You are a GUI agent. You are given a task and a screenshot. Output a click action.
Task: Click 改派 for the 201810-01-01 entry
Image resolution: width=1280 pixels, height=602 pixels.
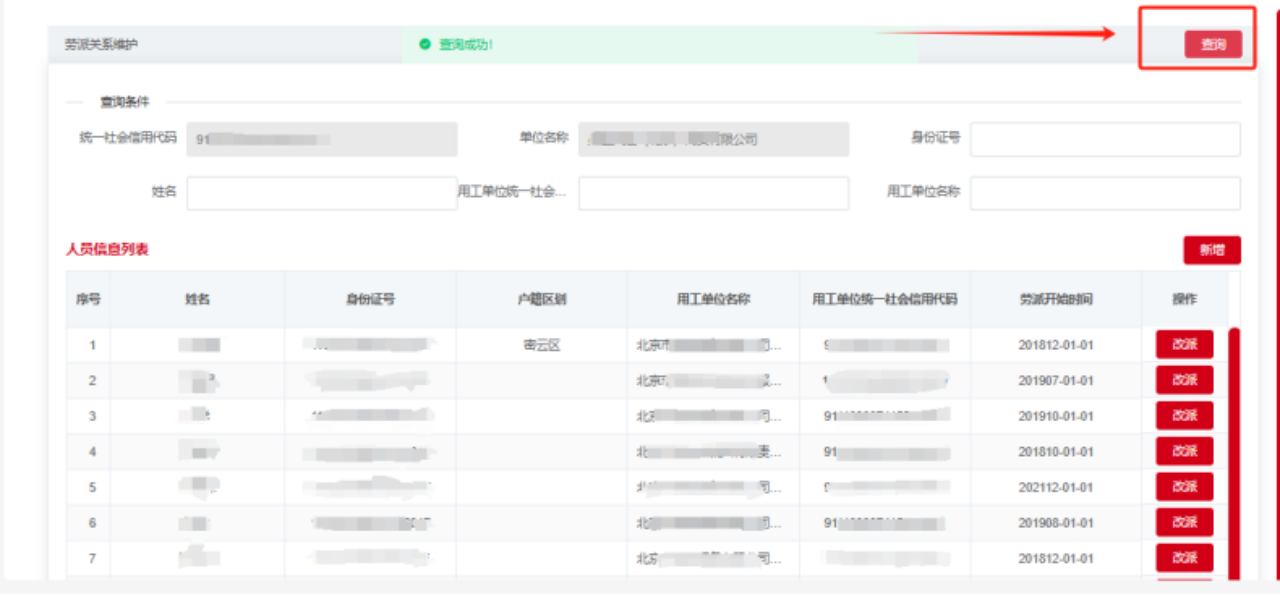pyautogui.click(x=1183, y=450)
